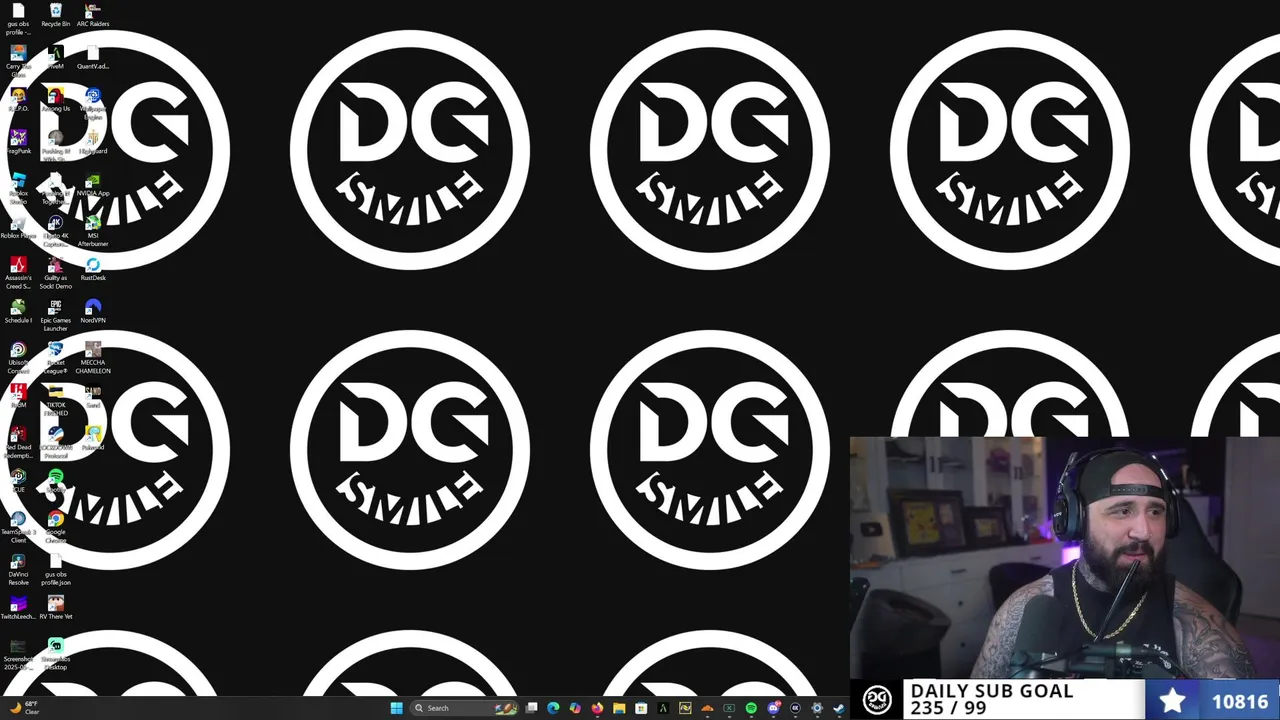Select the Red Dead Redemption desktop icon
1280x720 pixels.
coord(18,442)
